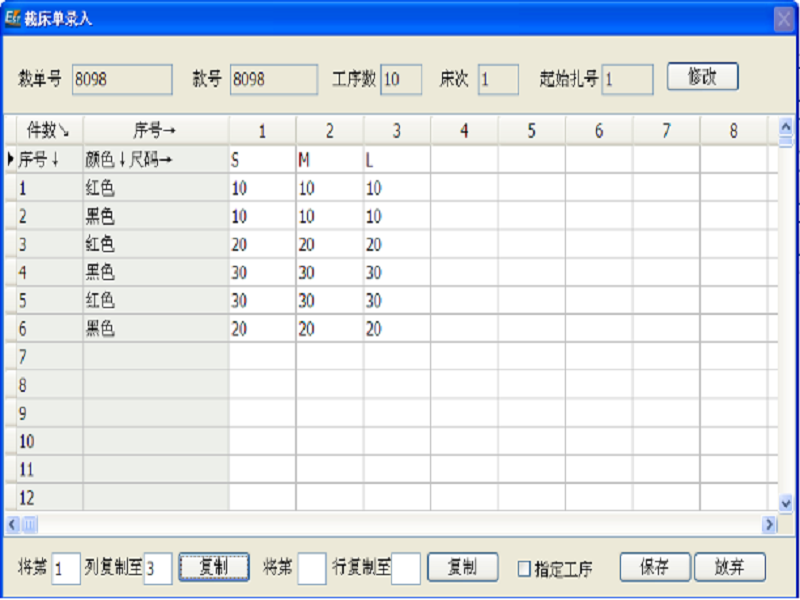The width and height of the screenshot is (800, 600).
Task: Click the 行复制至 destination field
Action: pos(406,569)
